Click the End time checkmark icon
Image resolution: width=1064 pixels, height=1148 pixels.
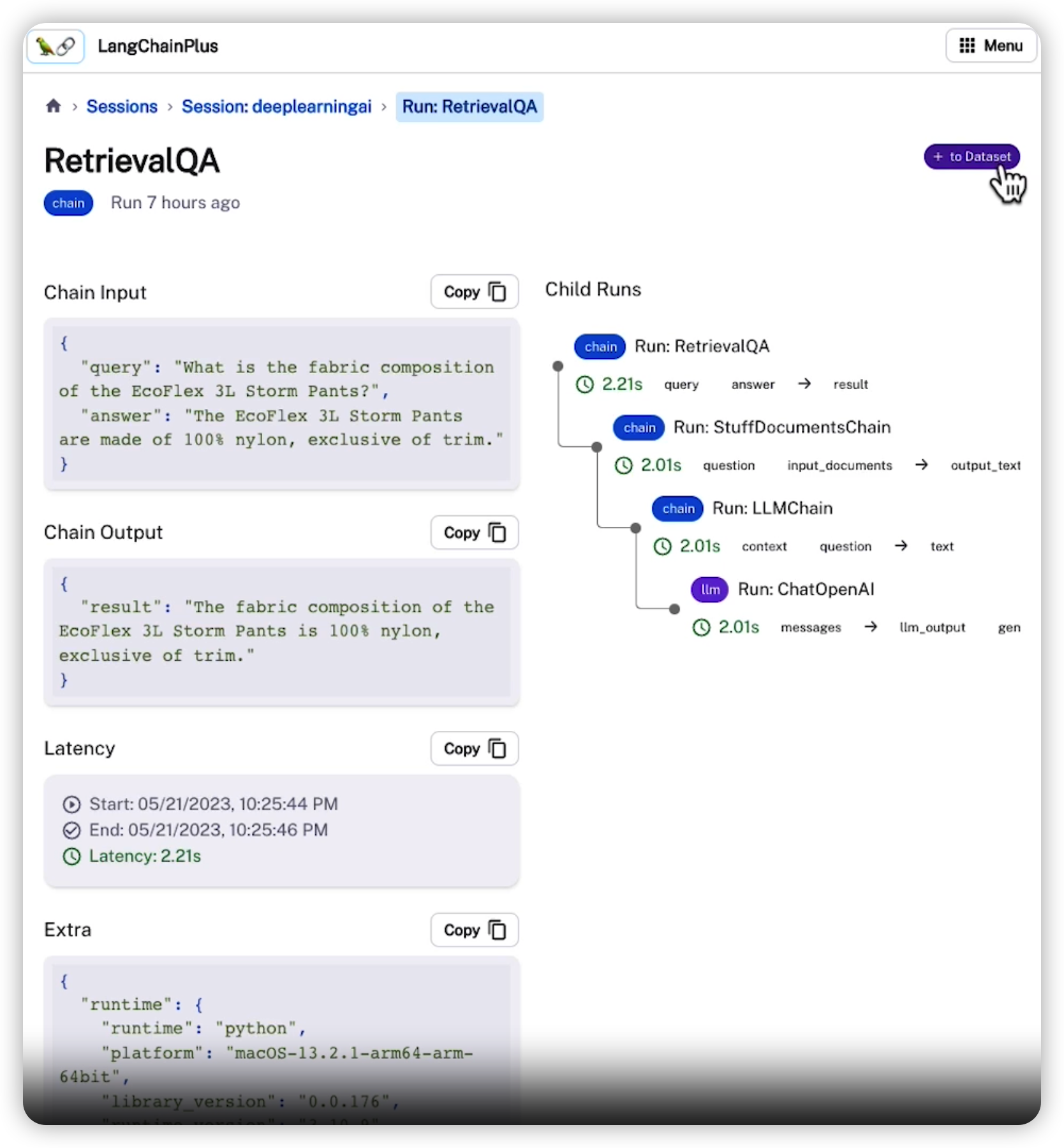click(71, 830)
